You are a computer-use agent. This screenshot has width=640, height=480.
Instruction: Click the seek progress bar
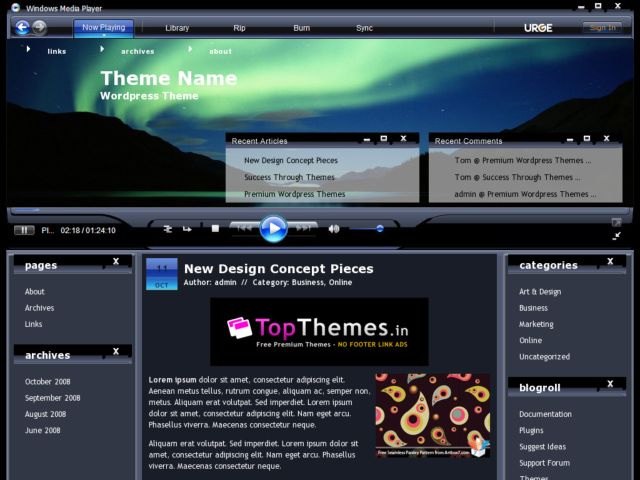tap(320, 211)
